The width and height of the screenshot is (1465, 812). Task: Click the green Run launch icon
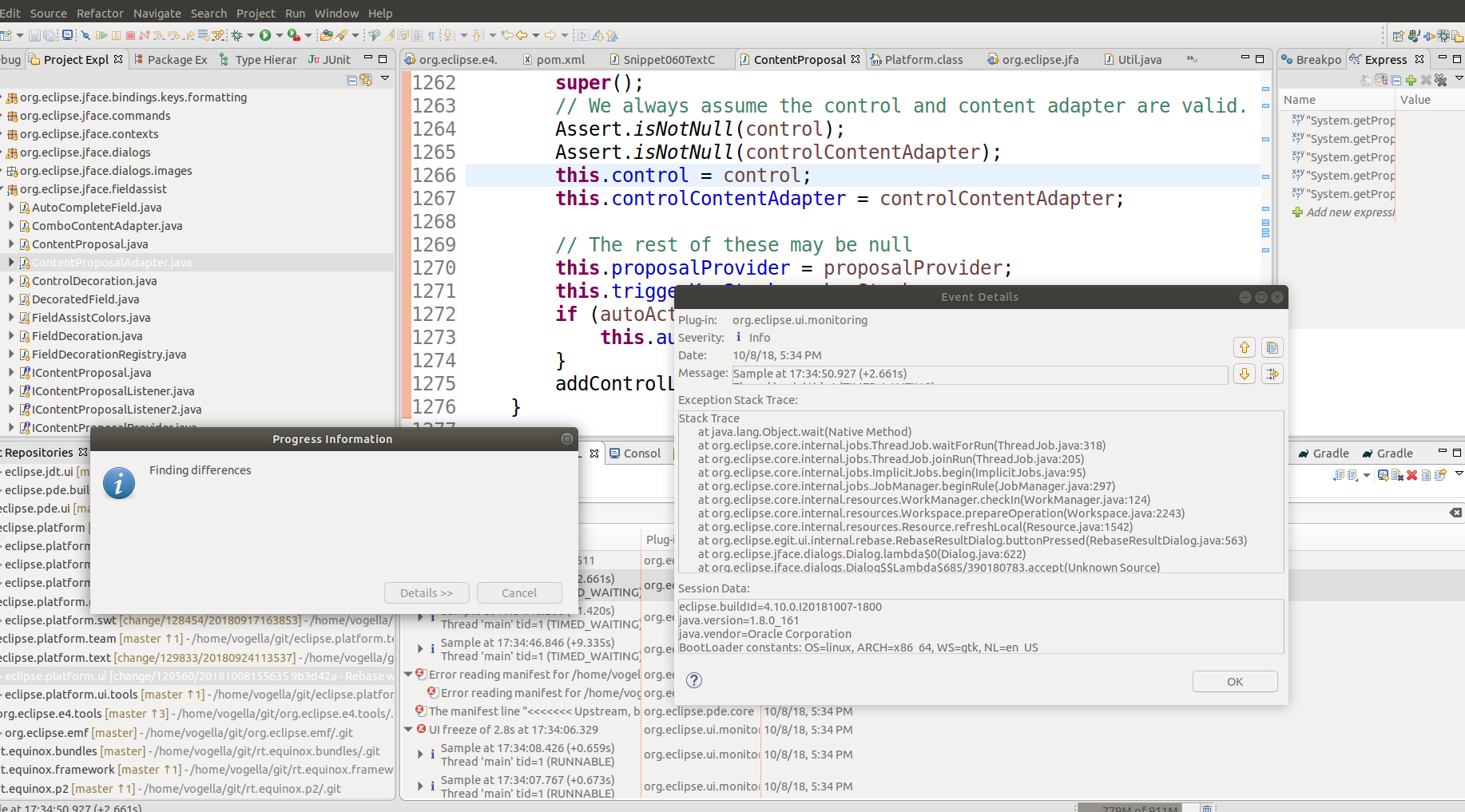click(x=265, y=35)
